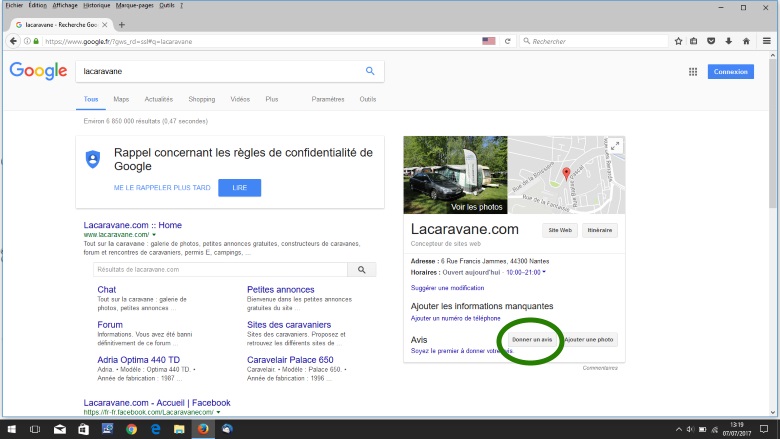The image size is (780, 439).
Task: Click the Site Web button
Action: coord(560,230)
